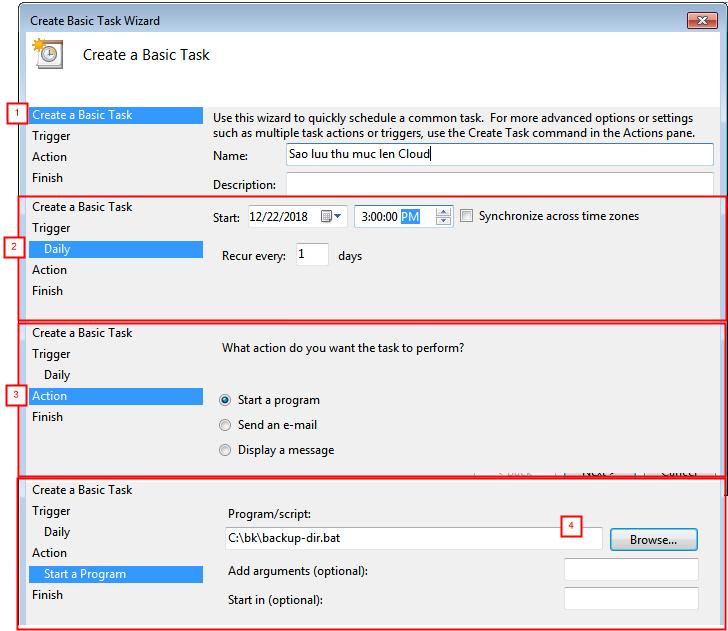Close the Create Basic Task Wizard window

702,20
